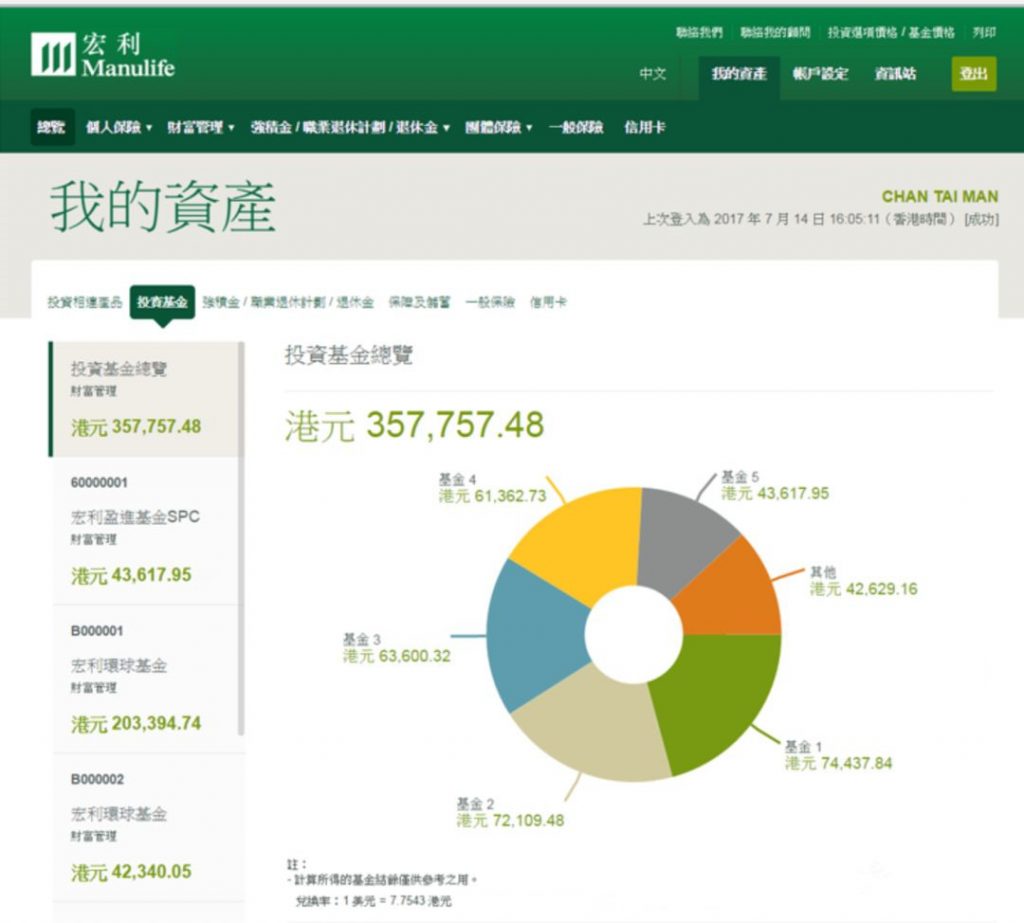
Task: Click the 列印 print link
Action: 984,32
